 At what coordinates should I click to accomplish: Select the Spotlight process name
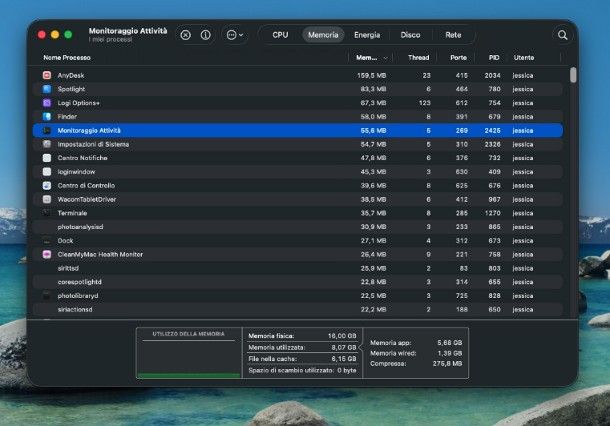[x=71, y=89]
